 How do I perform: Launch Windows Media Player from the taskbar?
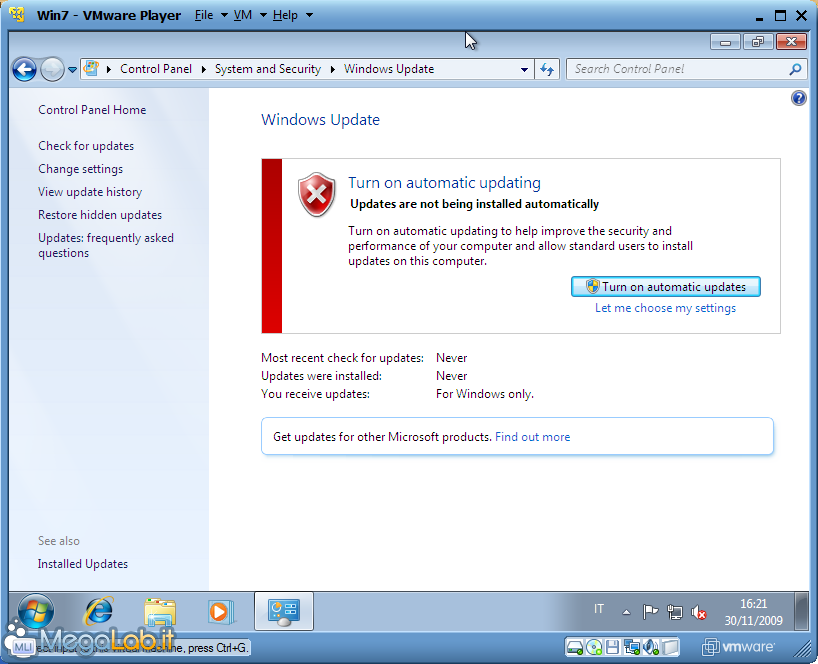pyautogui.click(x=220, y=611)
